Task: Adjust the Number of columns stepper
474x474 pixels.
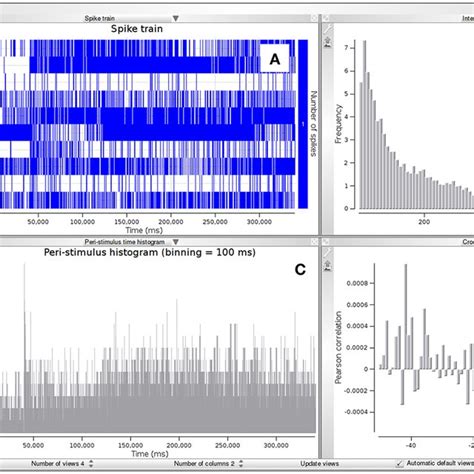Action: (x=241, y=463)
